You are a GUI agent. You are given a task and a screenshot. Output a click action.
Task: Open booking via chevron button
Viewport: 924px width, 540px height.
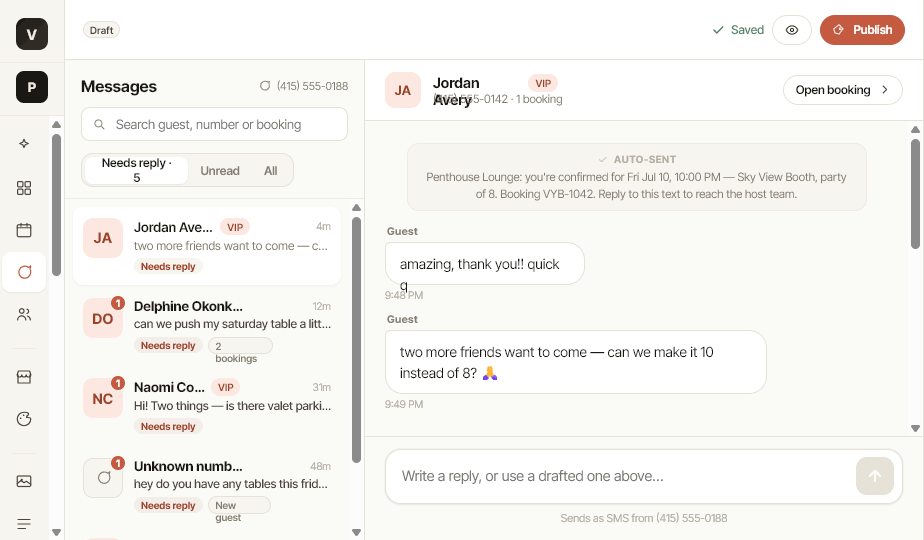coord(842,90)
